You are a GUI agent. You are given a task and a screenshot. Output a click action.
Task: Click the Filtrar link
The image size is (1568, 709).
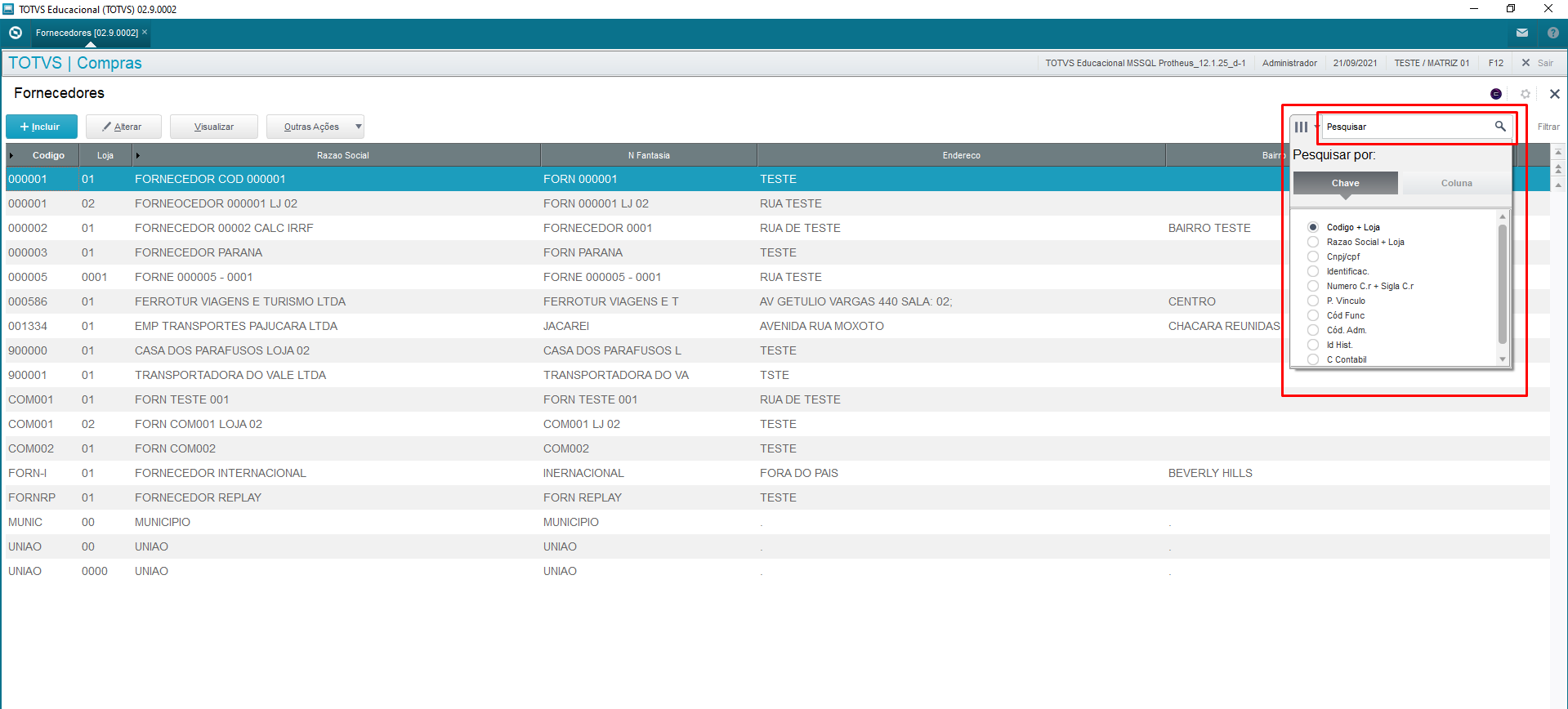tap(1548, 127)
